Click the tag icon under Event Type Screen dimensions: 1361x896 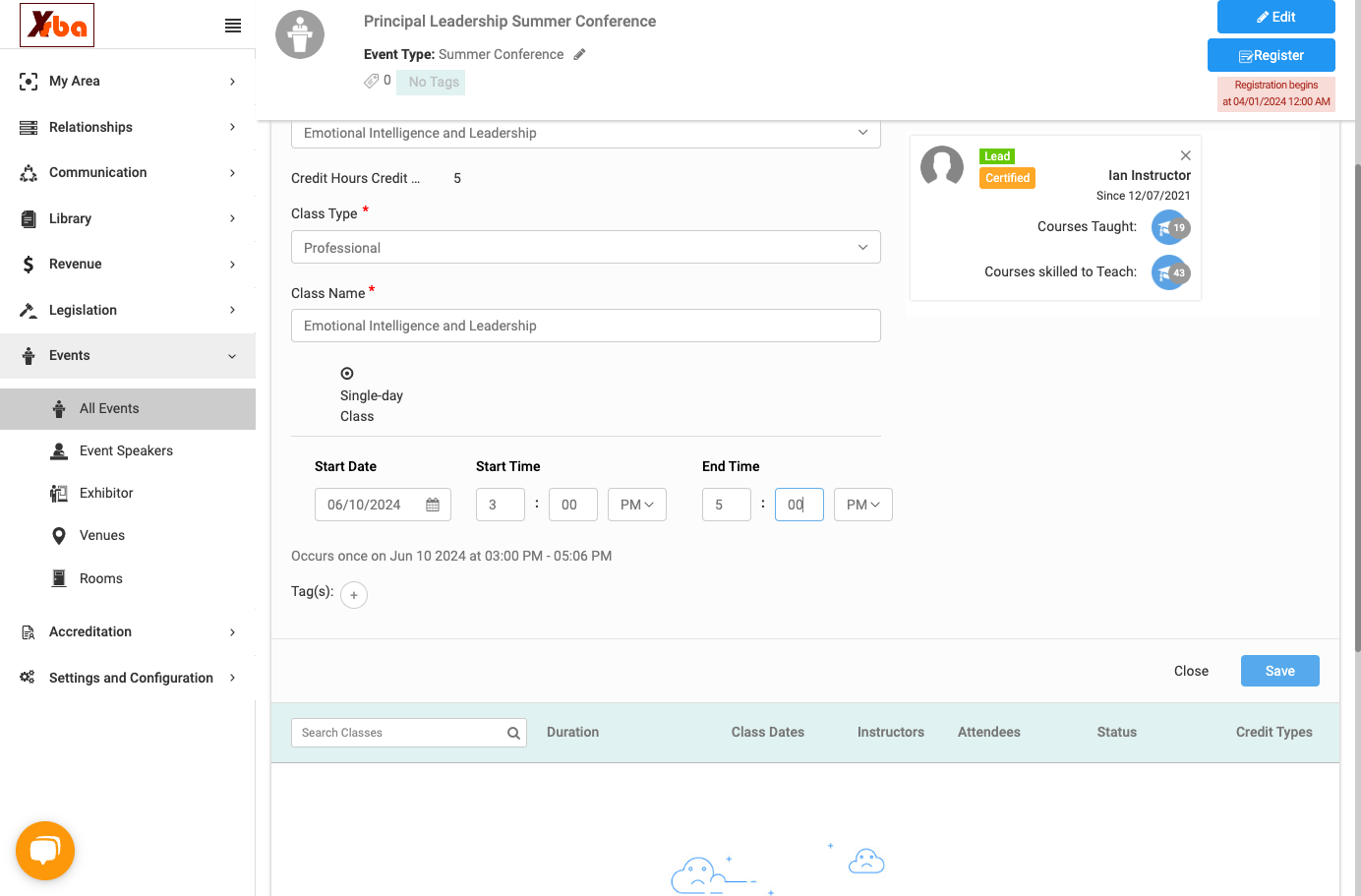click(x=371, y=81)
